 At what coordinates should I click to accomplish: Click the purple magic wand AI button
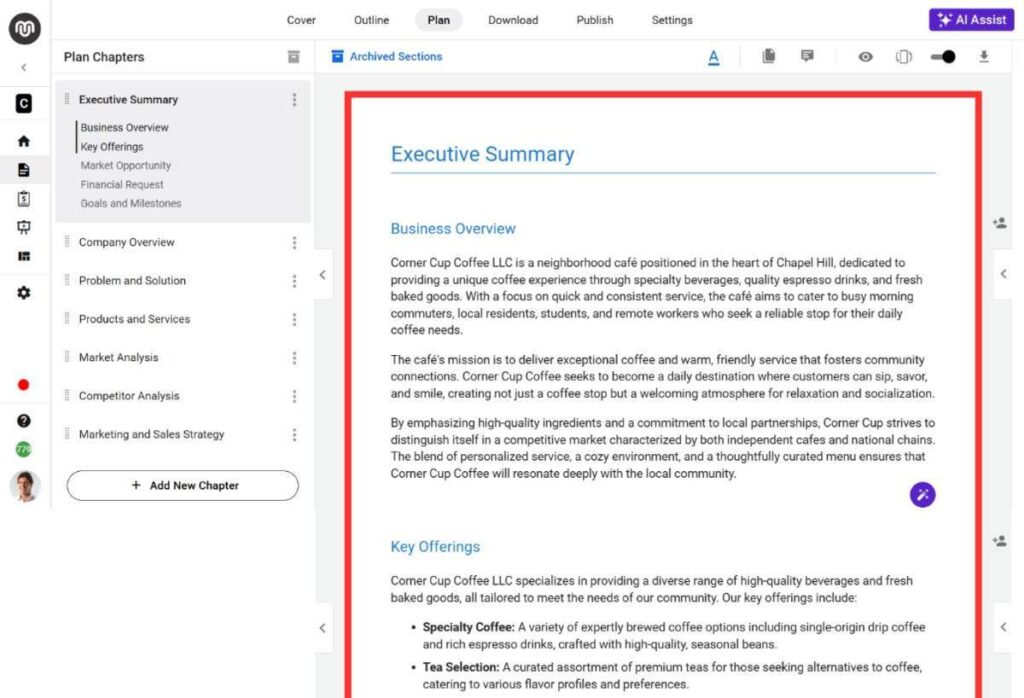922,494
